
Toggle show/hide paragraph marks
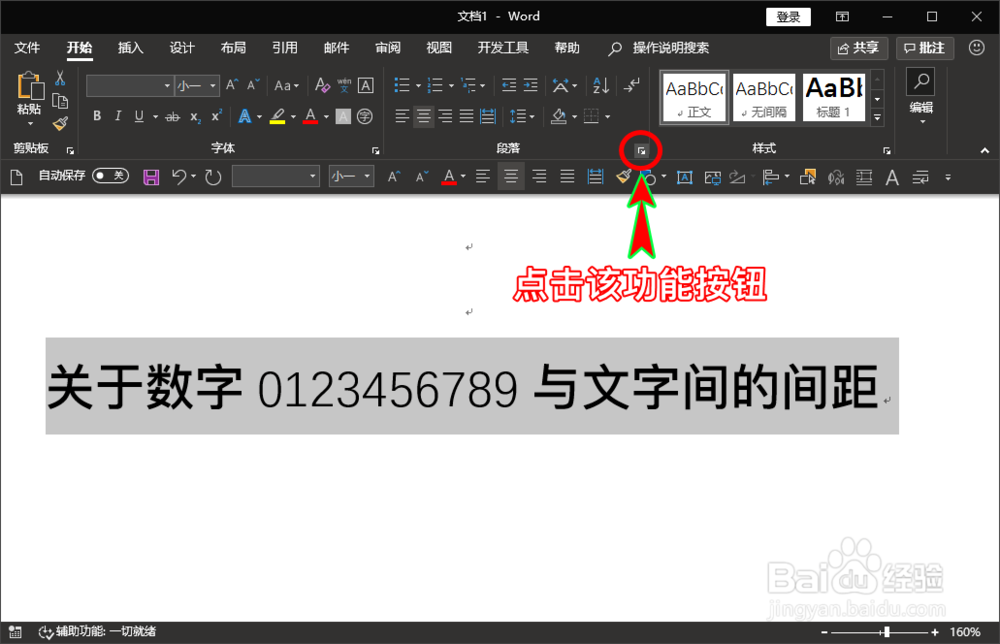[631, 85]
